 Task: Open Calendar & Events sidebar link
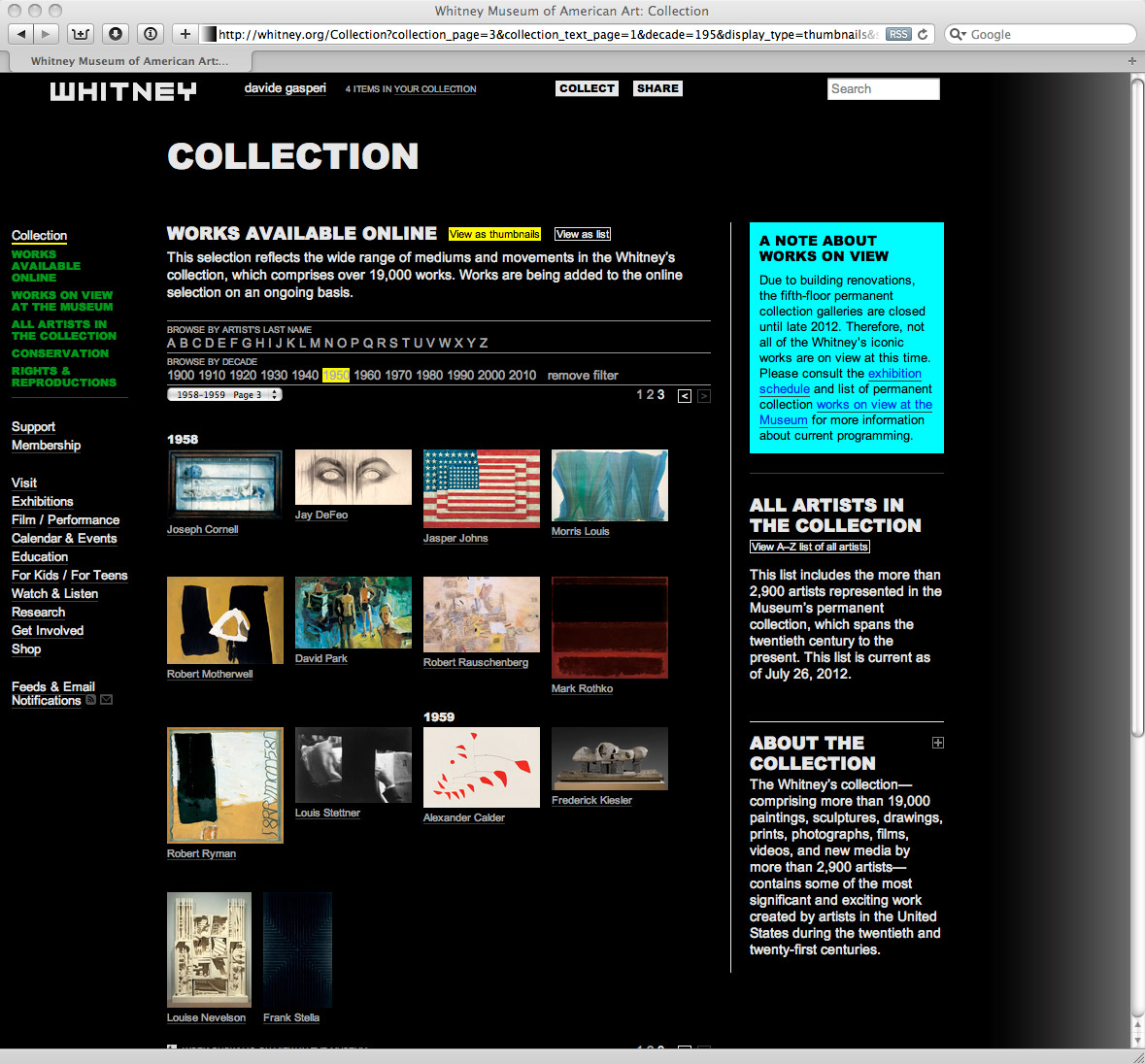click(64, 538)
